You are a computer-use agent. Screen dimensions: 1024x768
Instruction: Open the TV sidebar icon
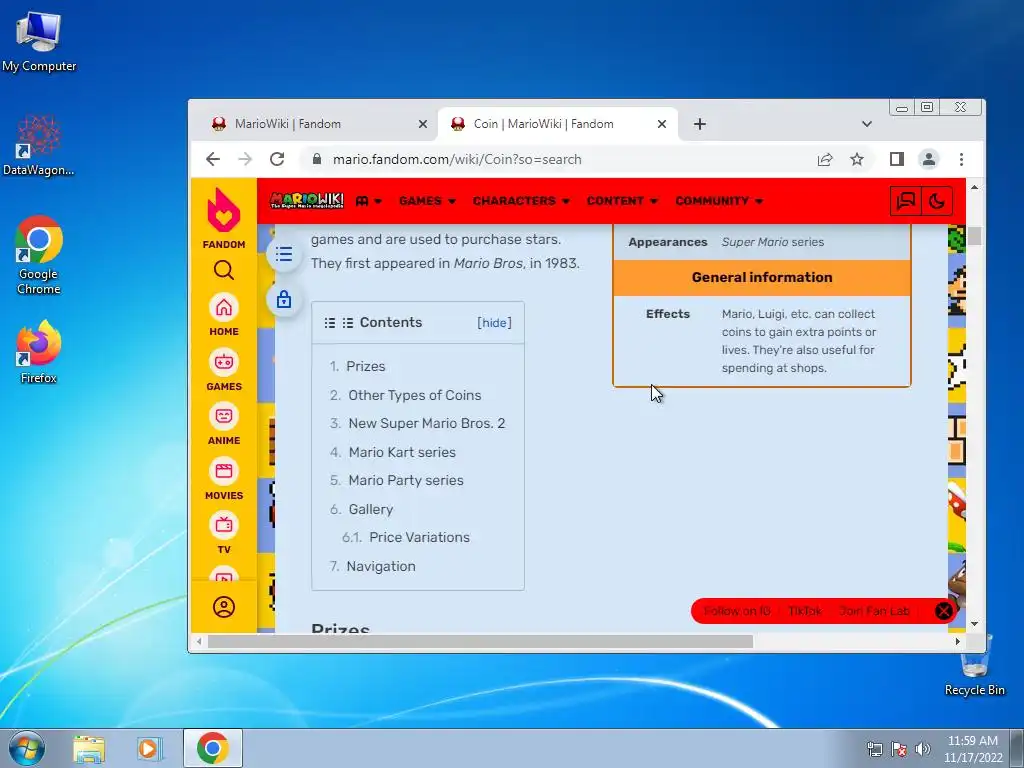coord(223,533)
